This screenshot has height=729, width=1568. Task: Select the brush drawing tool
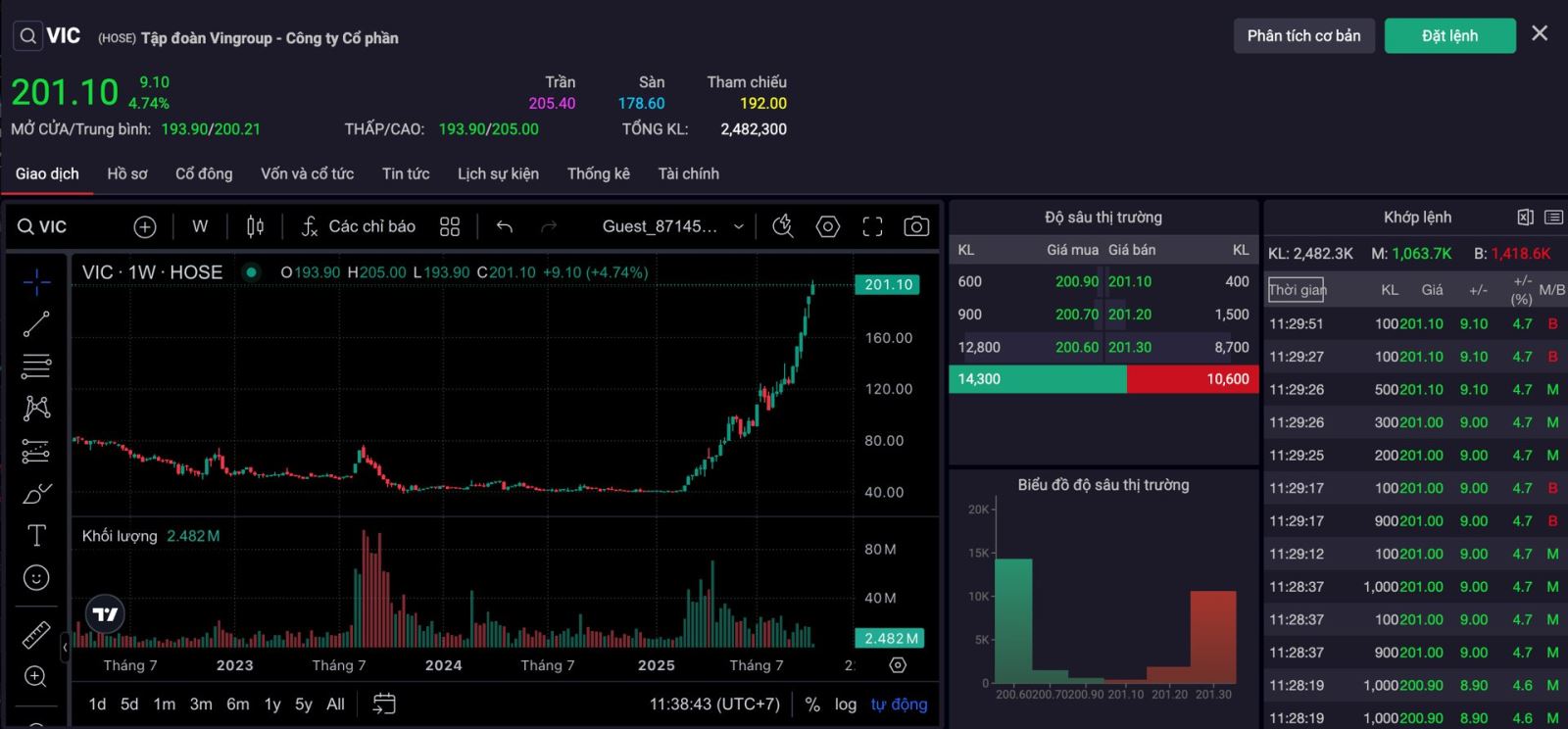36,493
